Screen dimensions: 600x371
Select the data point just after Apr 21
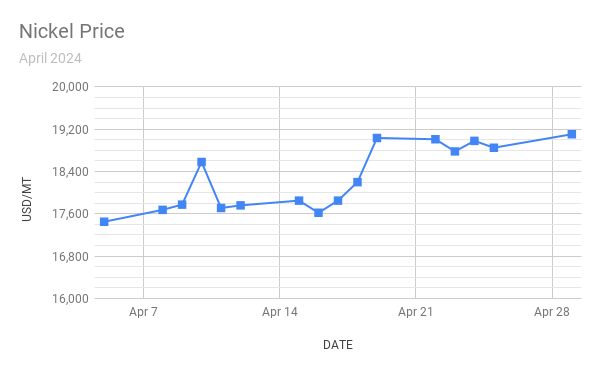(435, 139)
